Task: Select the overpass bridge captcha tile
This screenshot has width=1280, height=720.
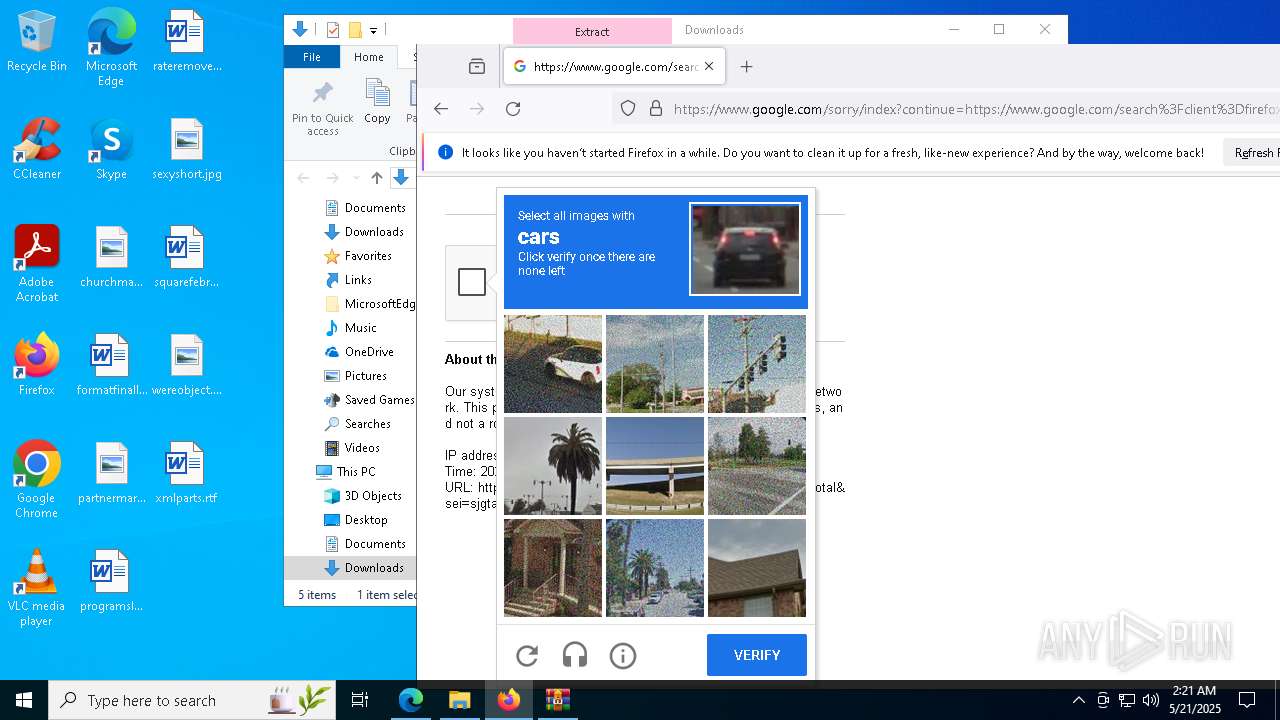Action: (655, 466)
